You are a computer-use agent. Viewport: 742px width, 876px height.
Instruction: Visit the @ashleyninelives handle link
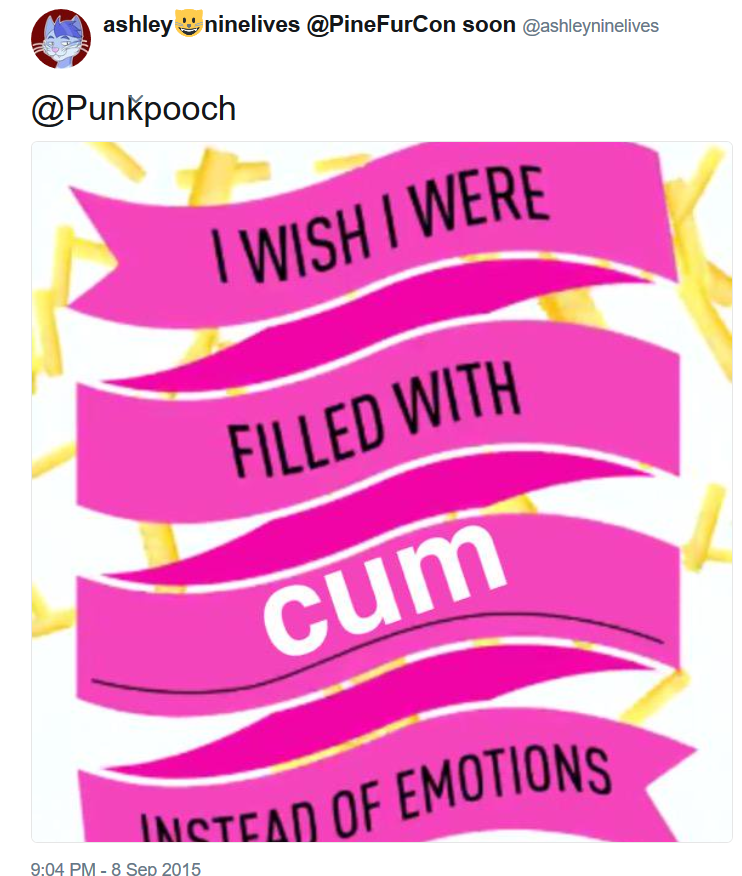591,26
